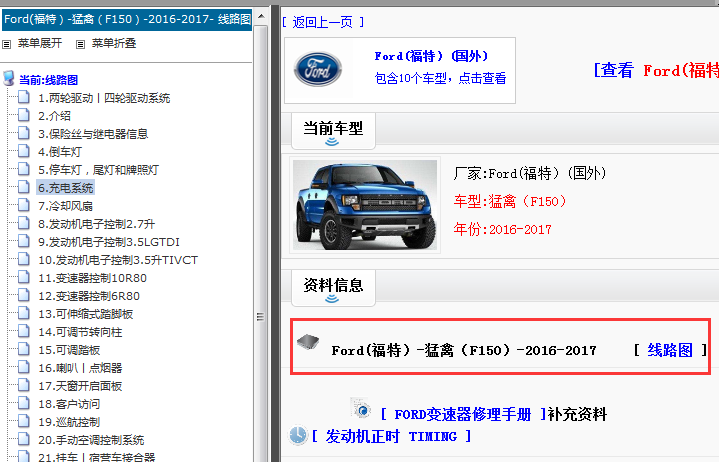Screen dimensions: 719x462
Task: Open the 15.可调踏板 tree item
Action: 69,350
